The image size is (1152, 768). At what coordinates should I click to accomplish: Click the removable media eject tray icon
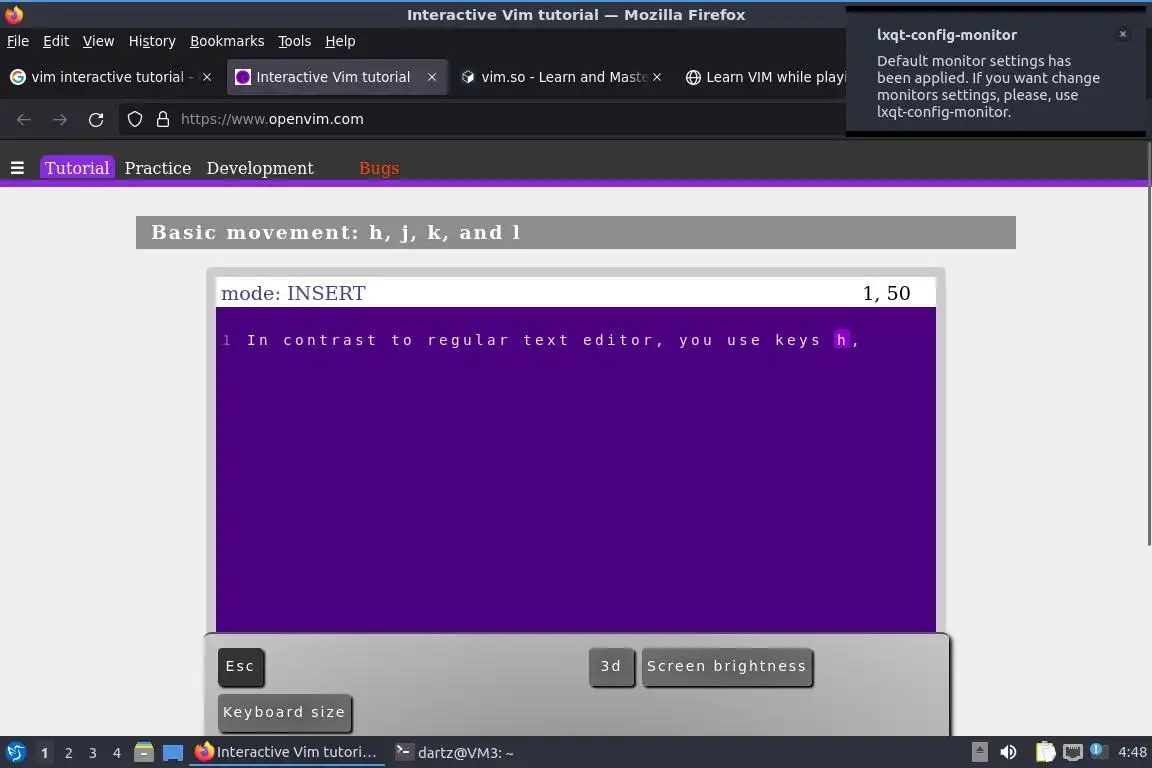pyautogui.click(x=979, y=752)
